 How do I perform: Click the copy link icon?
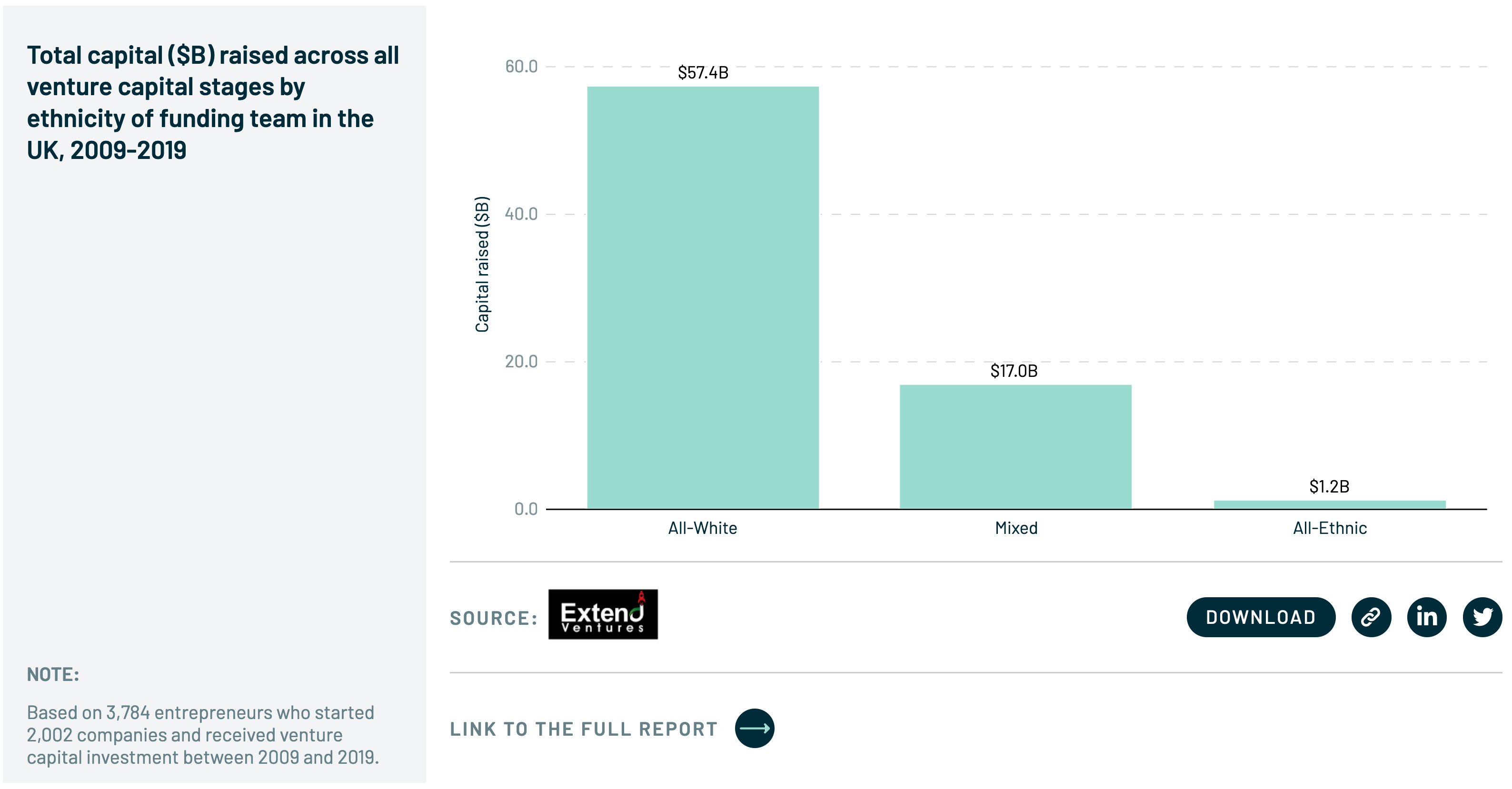1371,617
